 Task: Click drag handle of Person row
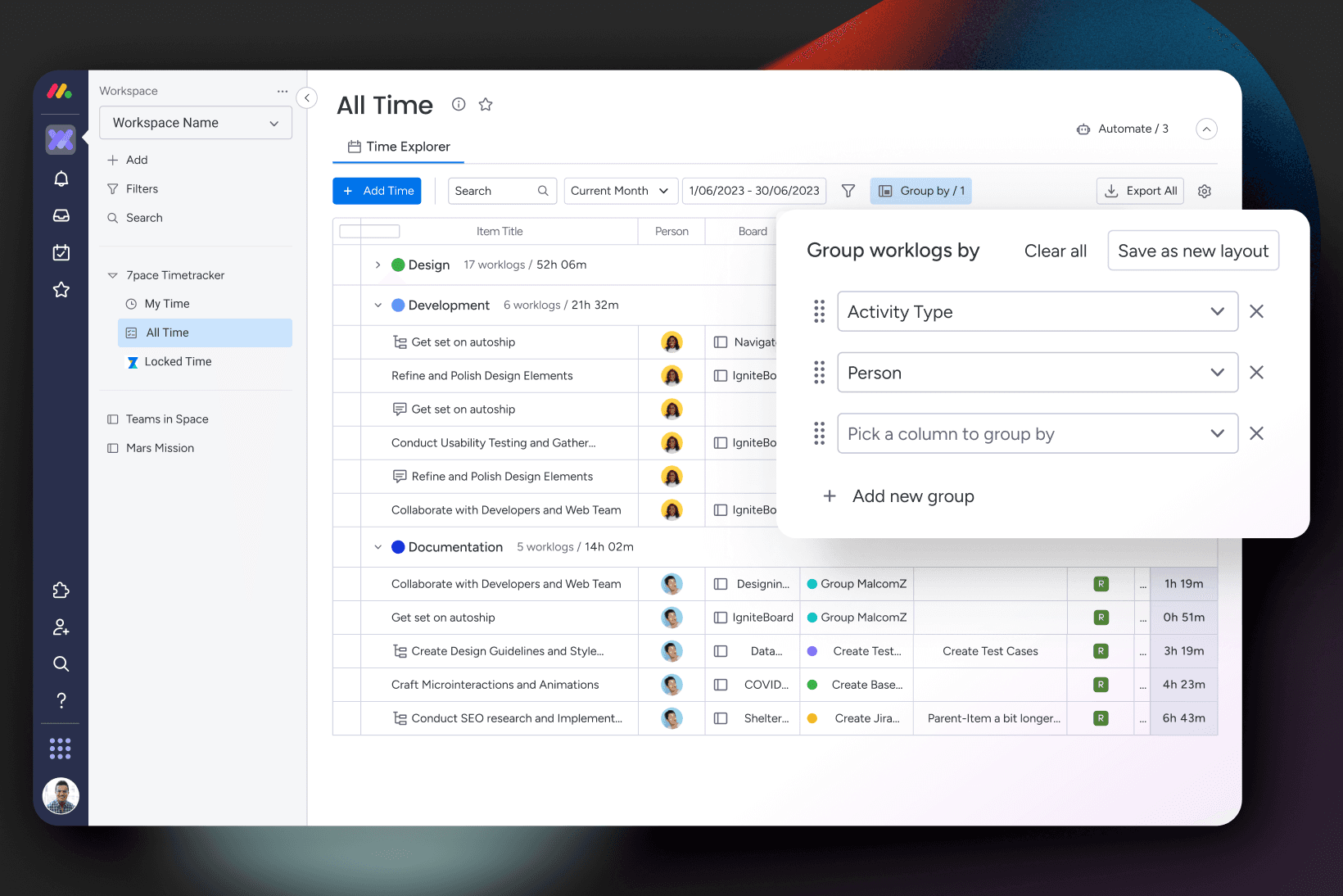[819, 373]
